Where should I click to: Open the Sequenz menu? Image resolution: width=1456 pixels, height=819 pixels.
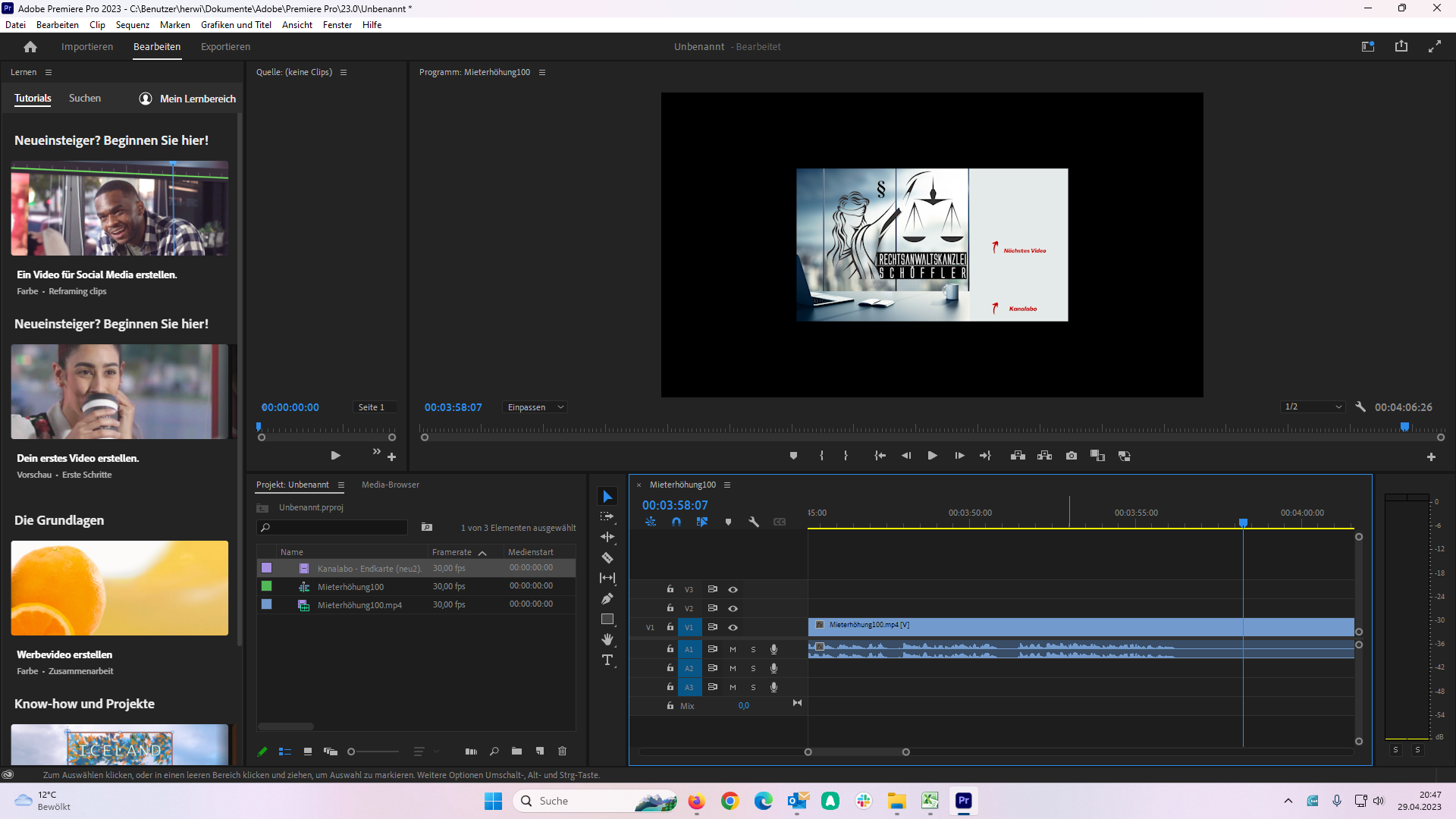point(133,24)
